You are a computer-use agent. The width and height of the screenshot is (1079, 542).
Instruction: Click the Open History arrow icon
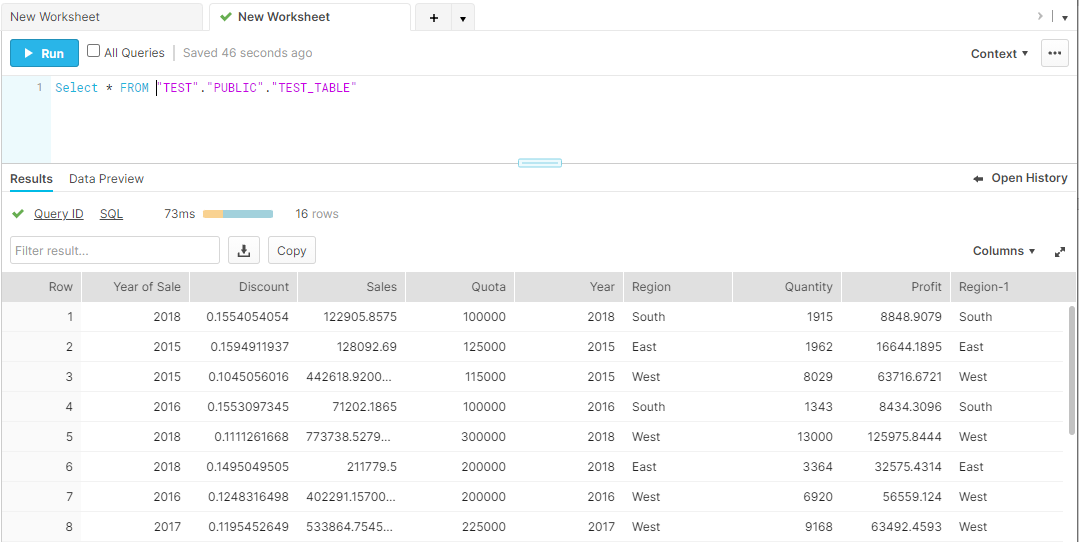tap(979, 179)
